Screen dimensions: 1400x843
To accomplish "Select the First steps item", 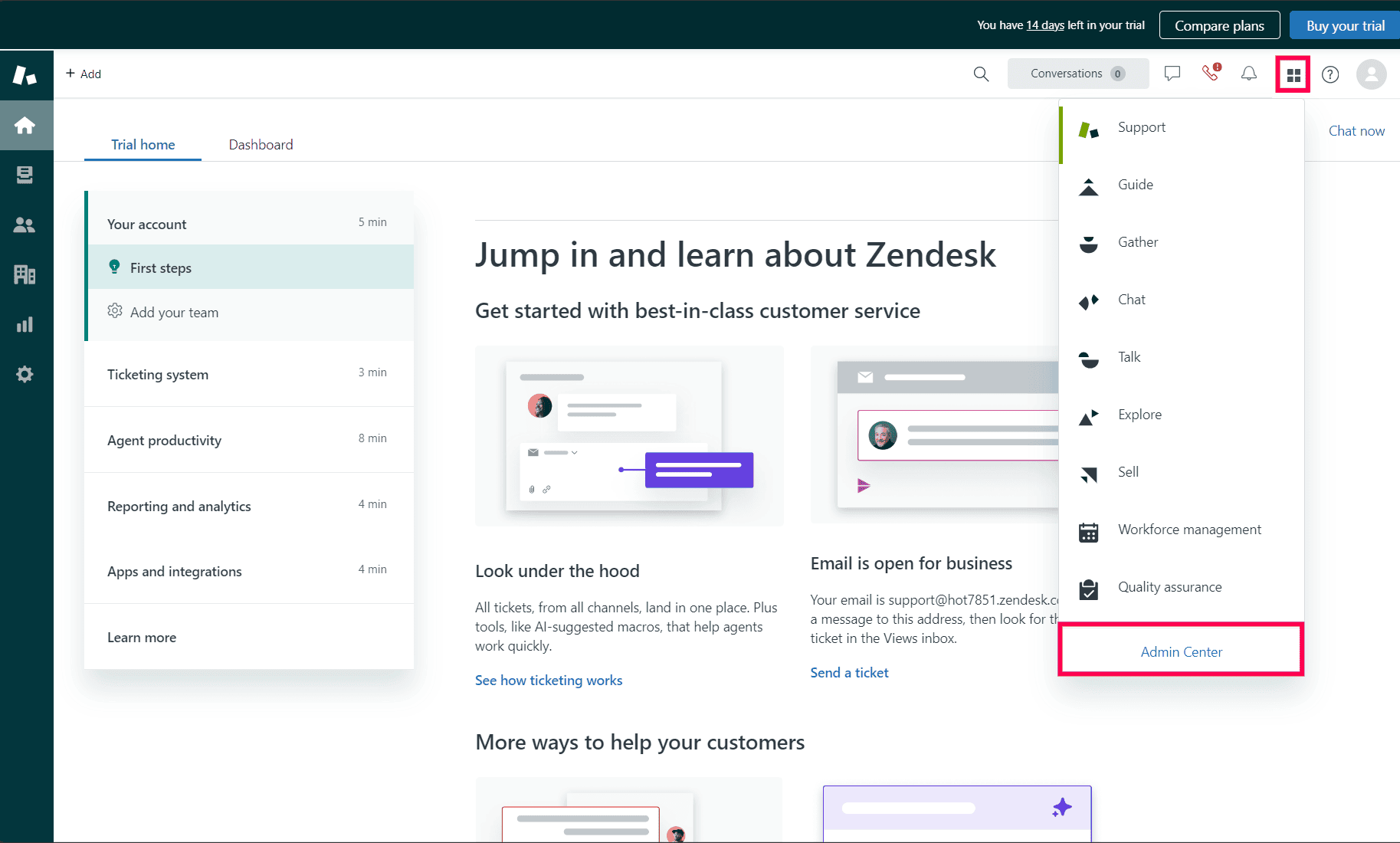I will click(251, 267).
